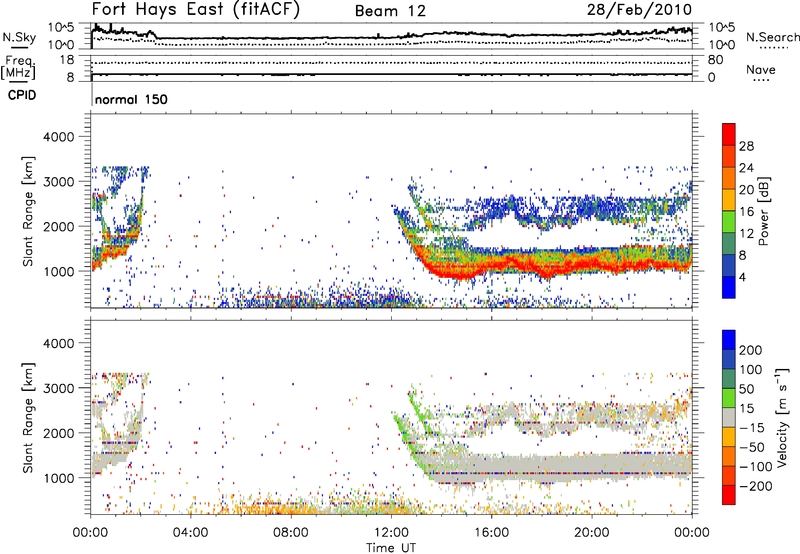Select the 'normal 150' CPID text
This screenshot has height=554, width=800.
click(131, 99)
